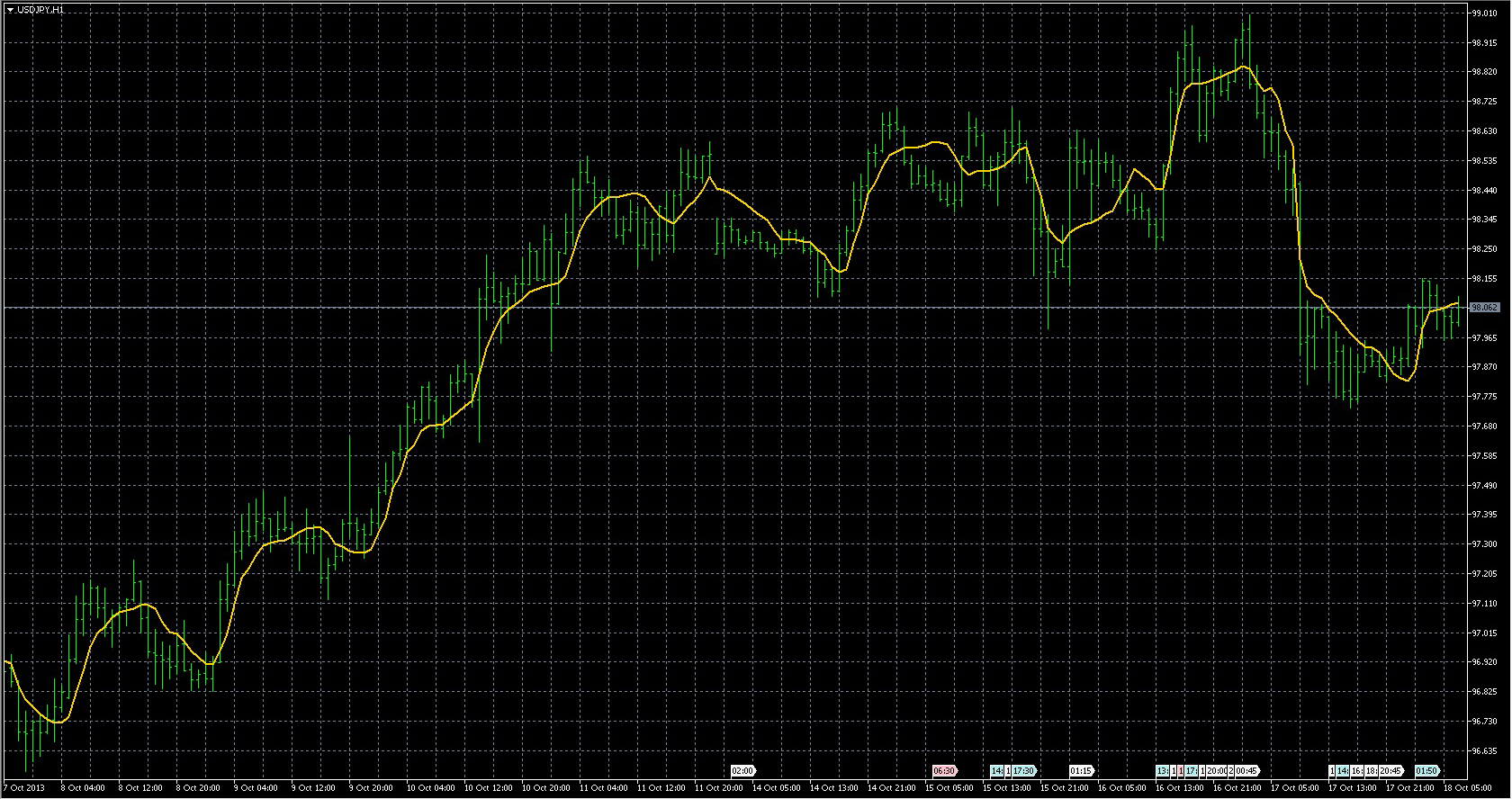Click the 97.965 price scale label
The height and width of the screenshot is (799, 1512).
point(1484,338)
